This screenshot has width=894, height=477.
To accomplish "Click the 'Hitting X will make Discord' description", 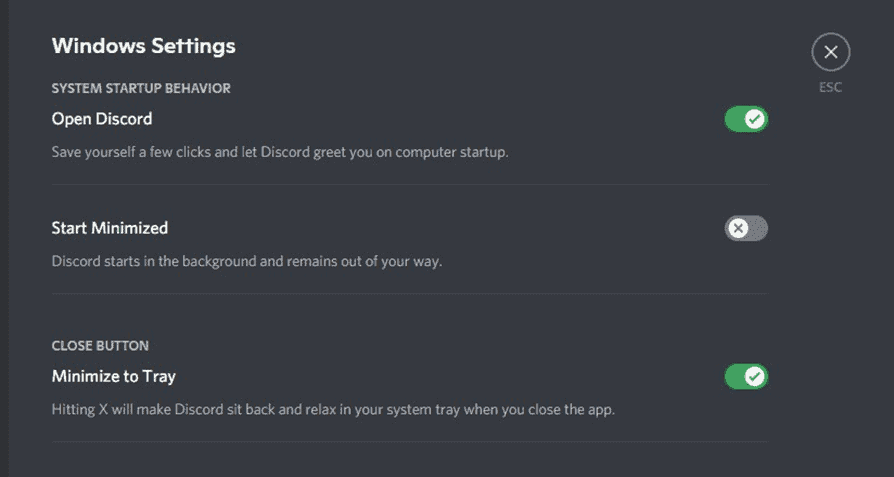I will point(334,410).
